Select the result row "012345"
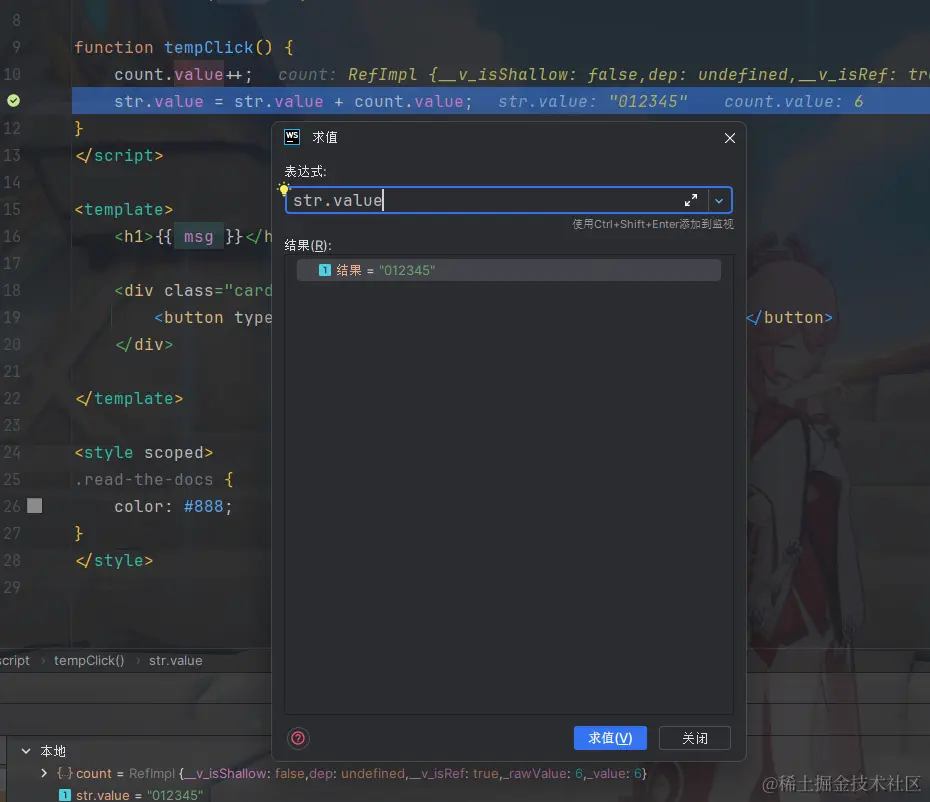This screenshot has width=930, height=802. click(x=509, y=270)
